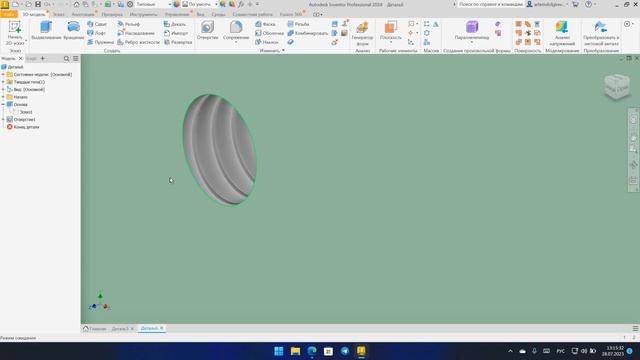The image size is (640, 360).
Task: Choose the Наклон (Draft) command
Action: coord(267,42)
